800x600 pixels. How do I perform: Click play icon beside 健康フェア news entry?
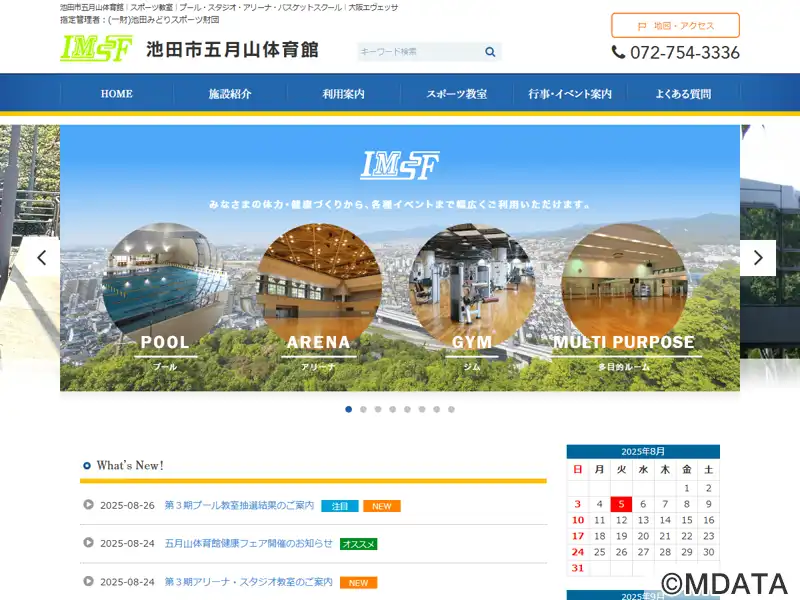pyautogui.click(x=88, y=542)
